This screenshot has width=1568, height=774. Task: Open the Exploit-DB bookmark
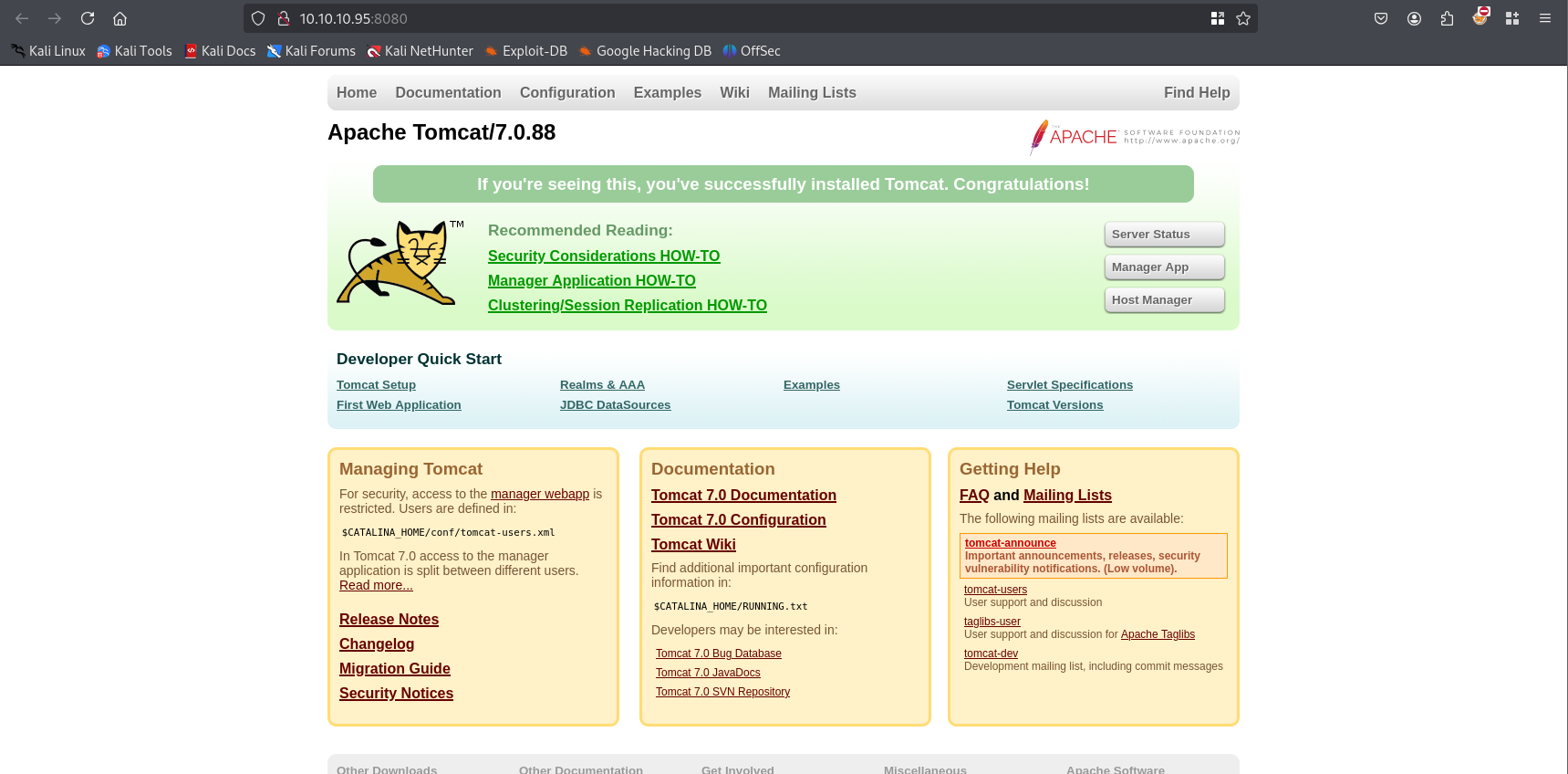[x=526, y=51]
